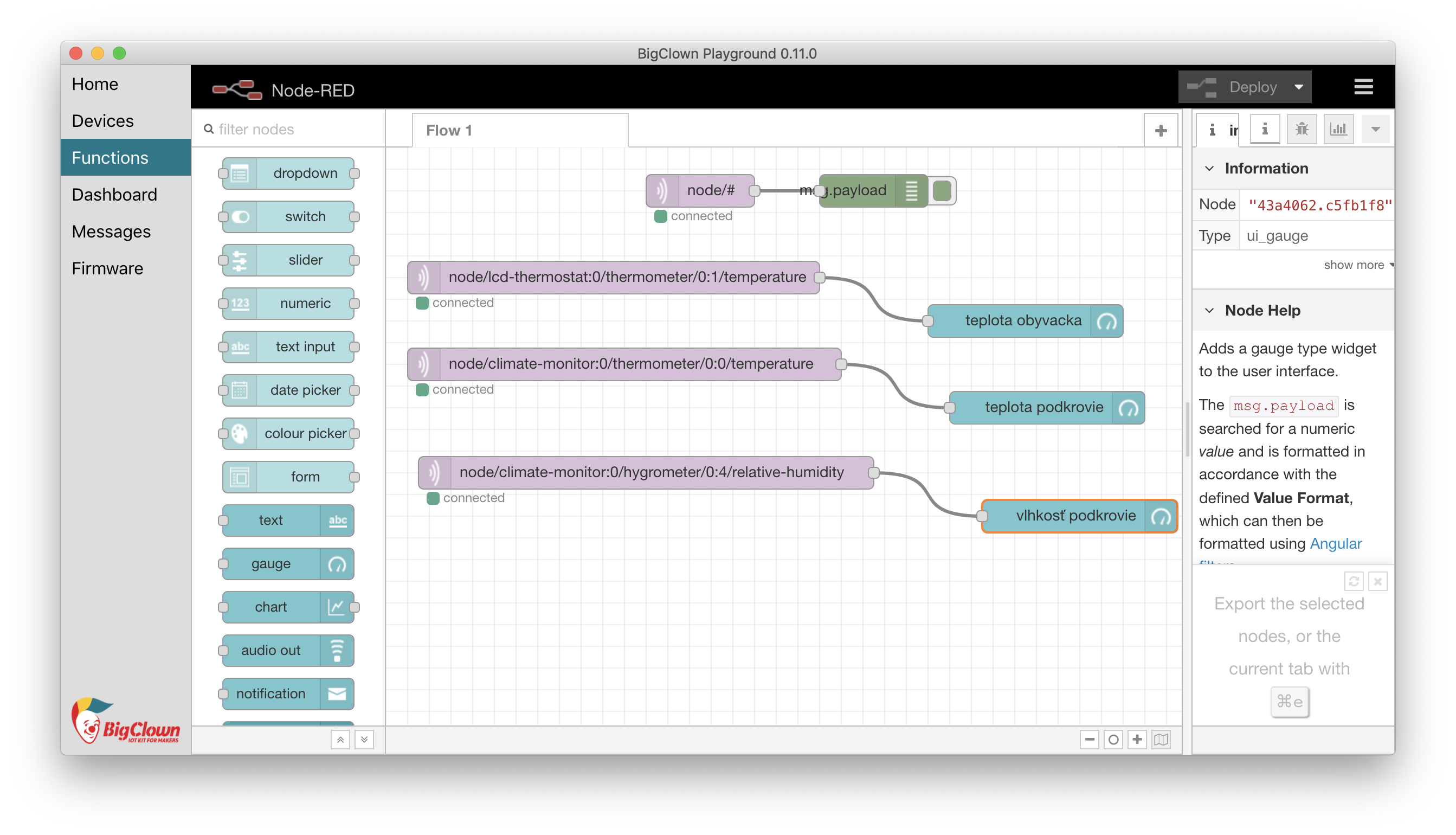1456x835 pixels.
Task: Toggle the navigator map view
Action: (1161, 739)
